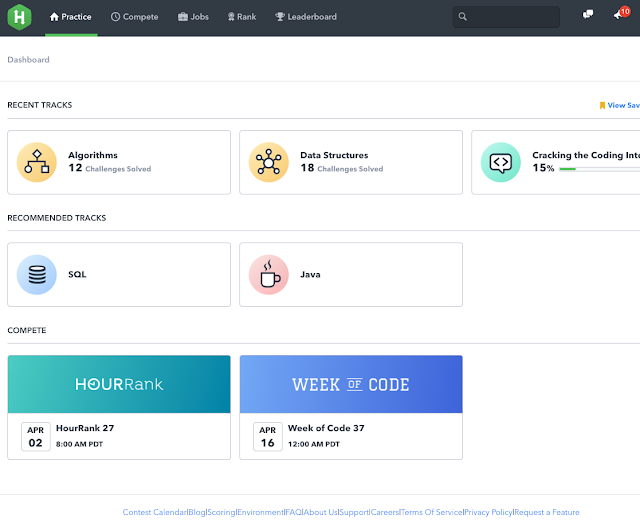Click the Data Structures network icon

269,162
